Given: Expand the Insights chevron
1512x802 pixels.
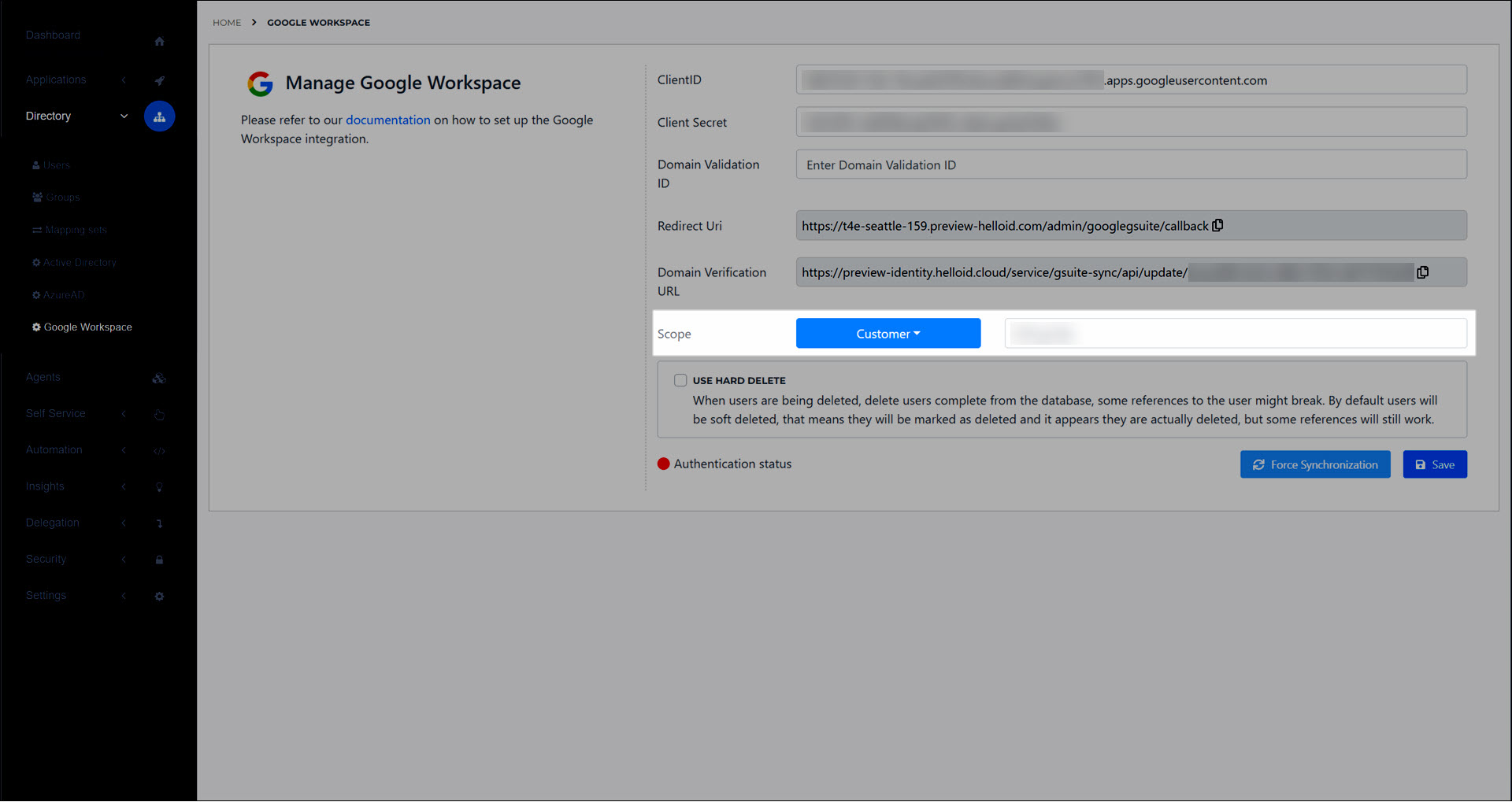Looking at the screenshot, I should (124, 486).
